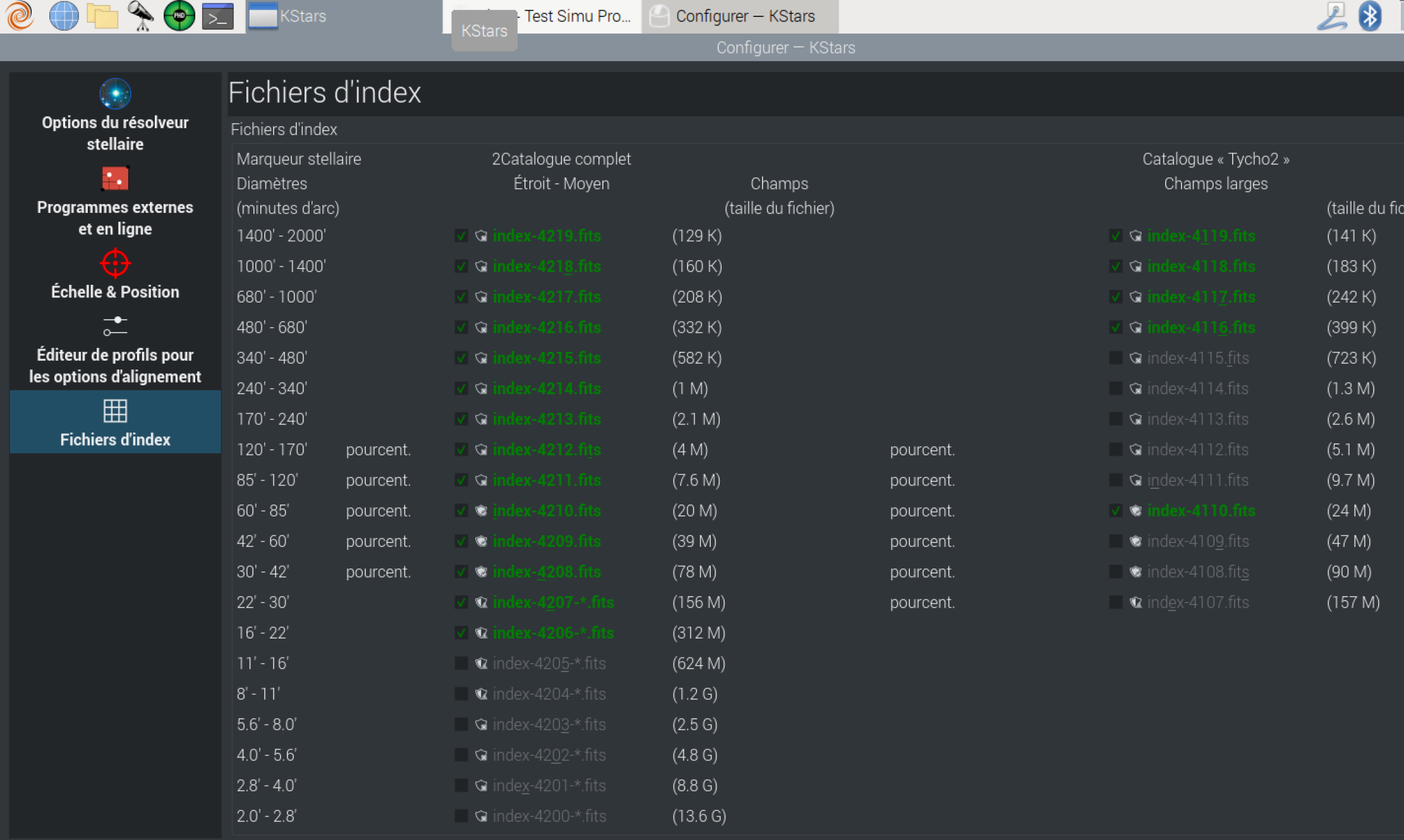The width and height of the screenshot is (1404, 840).
Task: Switch to Test Simu Pro taskbar window
Action: pyautogui.click(x=576, y=16)
